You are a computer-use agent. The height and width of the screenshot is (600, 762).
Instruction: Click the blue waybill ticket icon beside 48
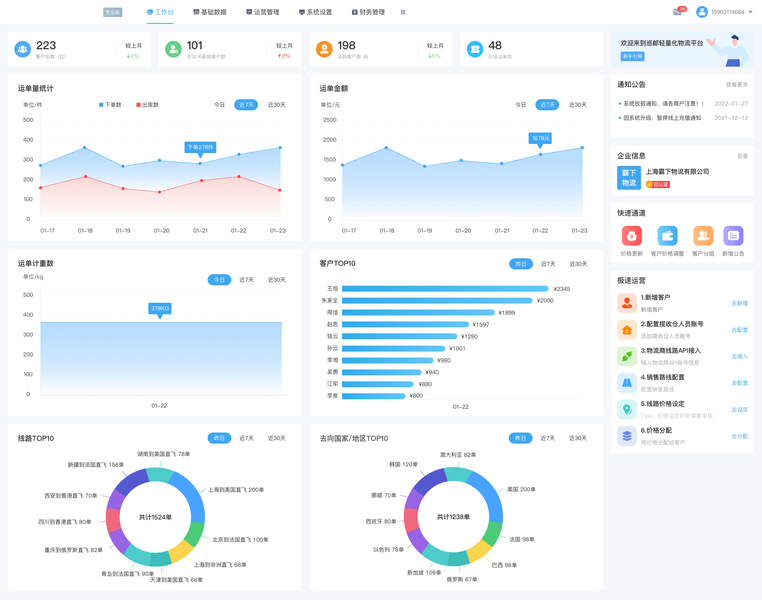475,49
